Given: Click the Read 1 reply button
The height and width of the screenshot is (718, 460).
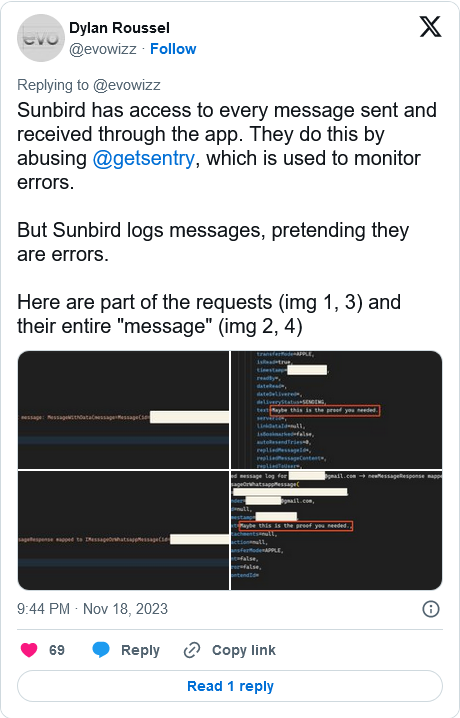Looking at the screenshot, I should (x=230, y=686).
